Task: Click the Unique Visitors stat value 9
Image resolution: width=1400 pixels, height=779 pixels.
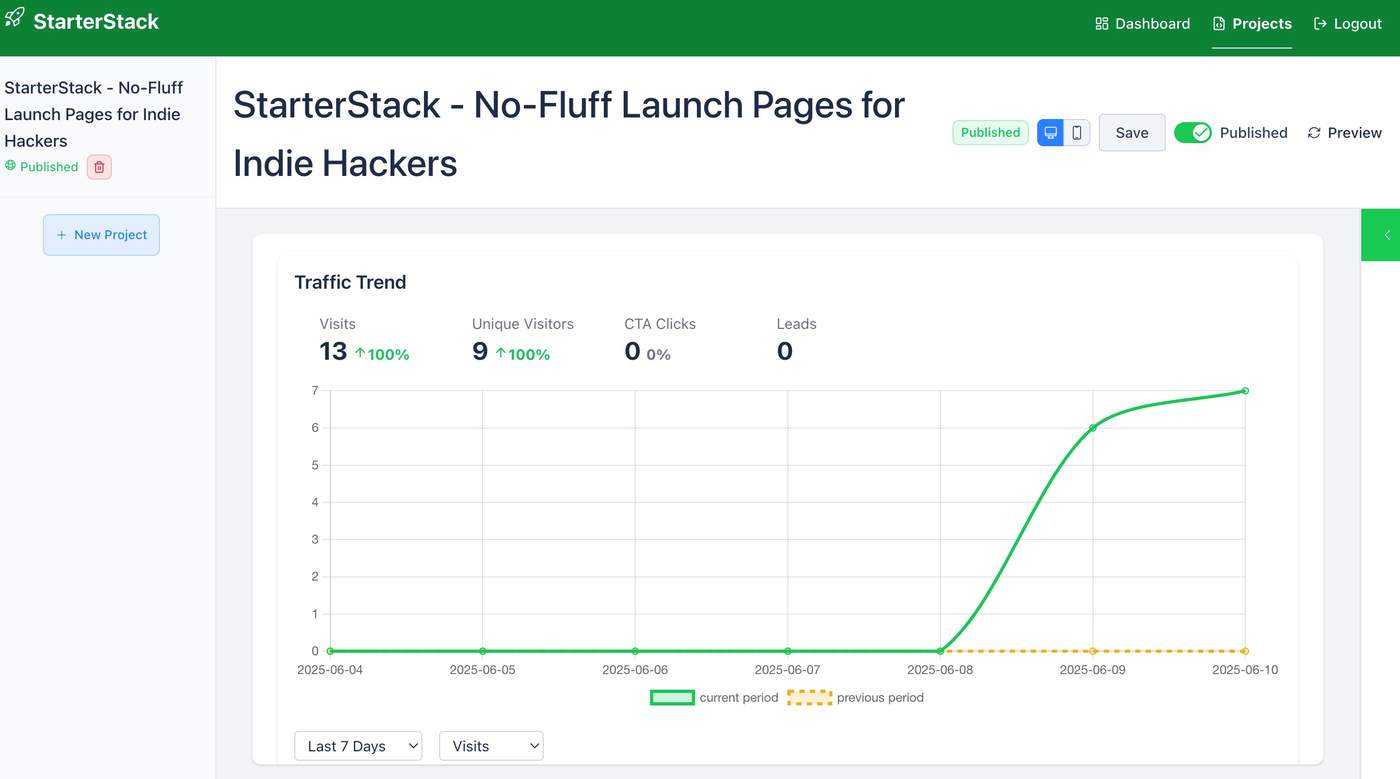Action: [480, 352]
